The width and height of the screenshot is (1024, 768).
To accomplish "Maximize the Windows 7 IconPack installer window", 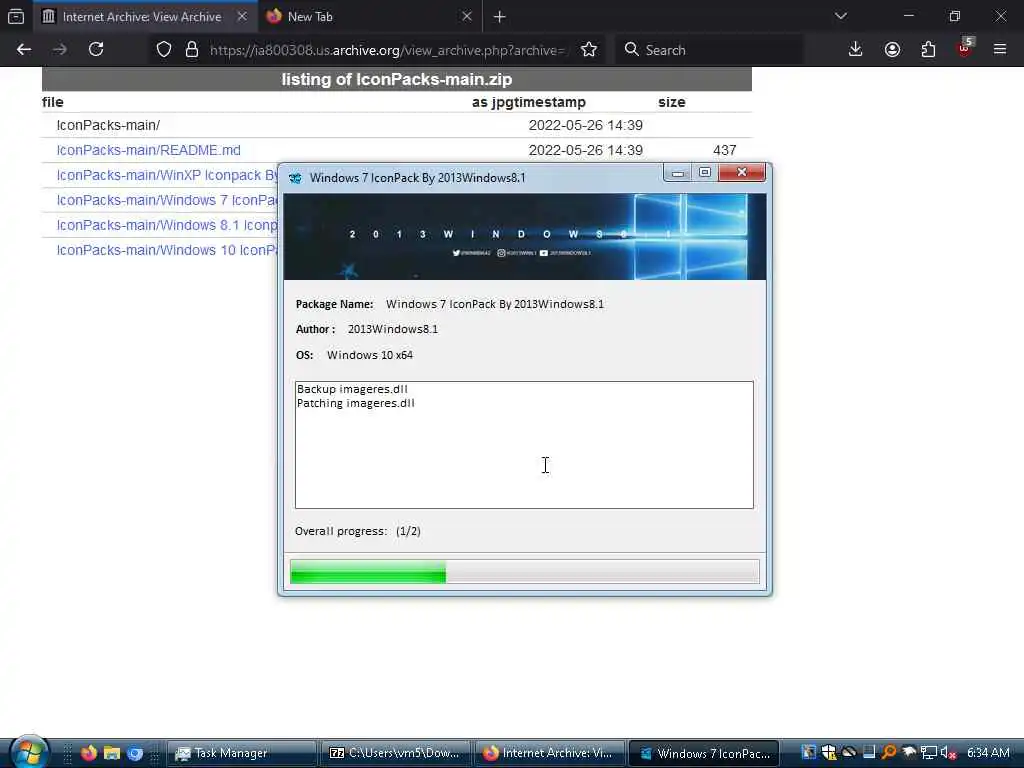I will click(705, 172).
